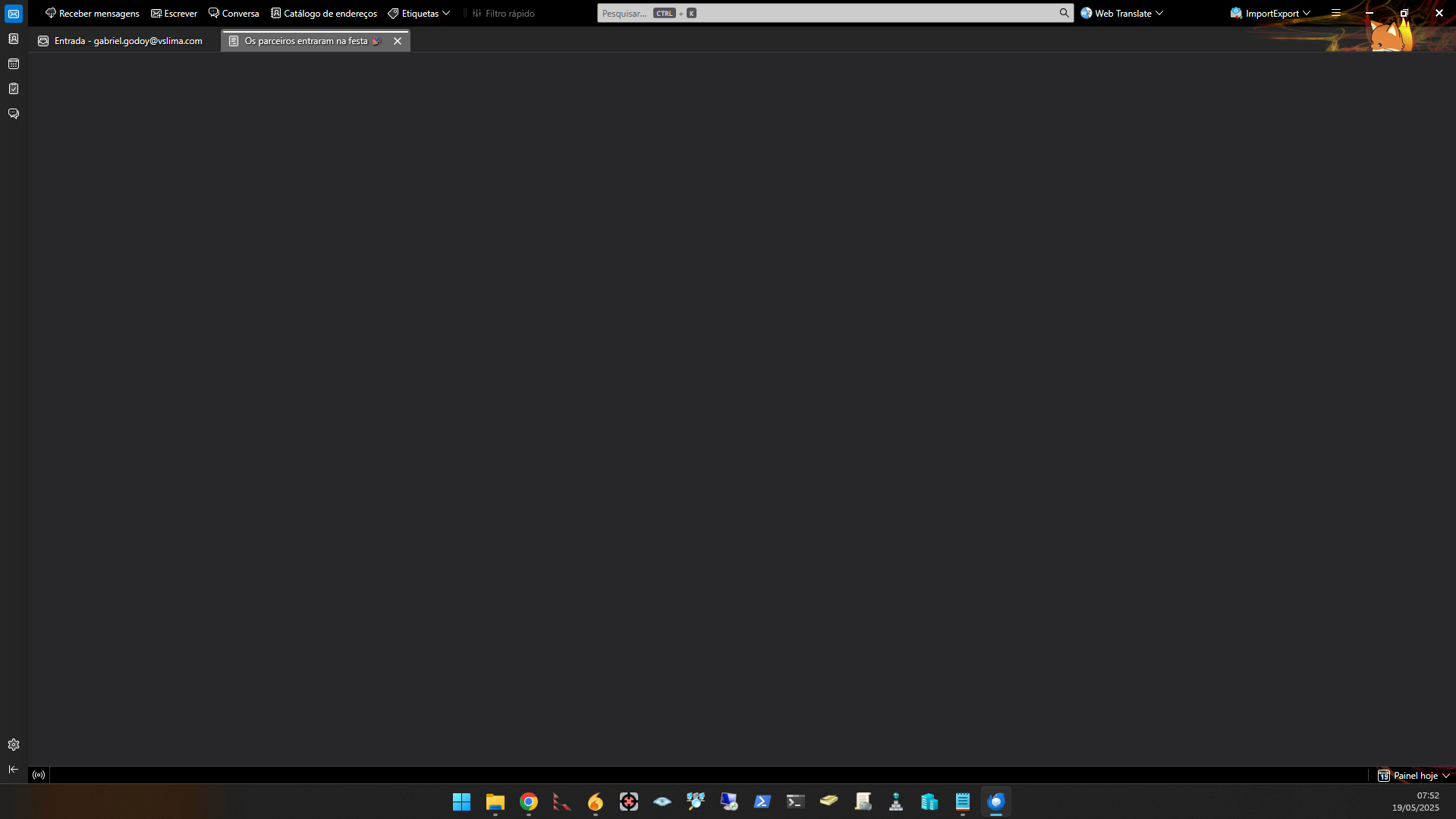Toggle the Painel hoje pane
Image resolution: width=1456 pixels, height=819 pixels.
point(1414,776)
